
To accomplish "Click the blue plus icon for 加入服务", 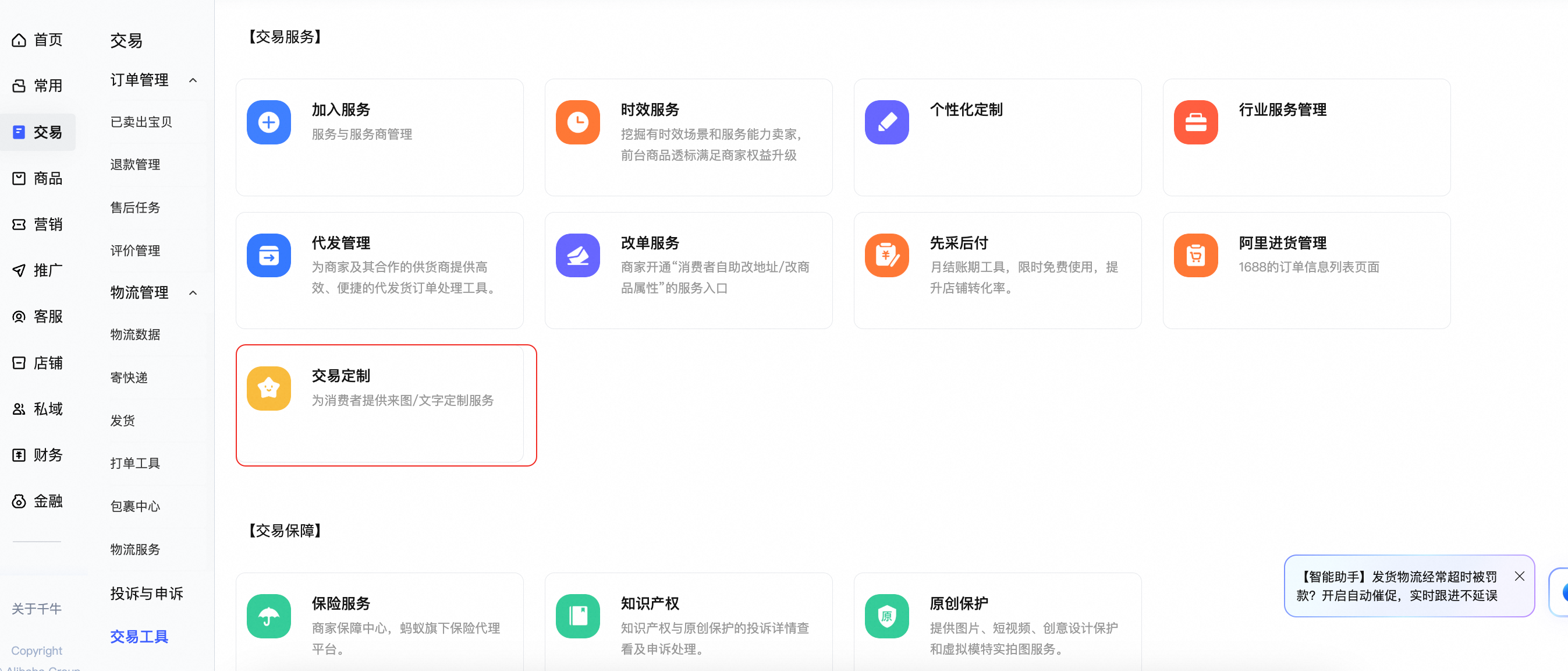I will pos(268,122).
